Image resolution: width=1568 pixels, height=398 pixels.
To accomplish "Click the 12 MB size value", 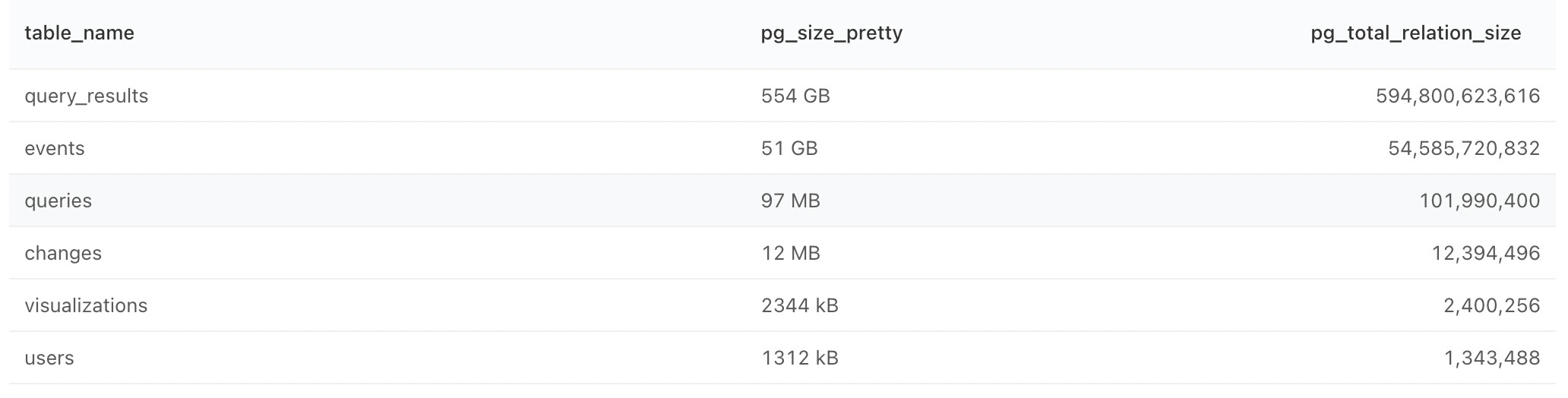I will click(791, 254).
